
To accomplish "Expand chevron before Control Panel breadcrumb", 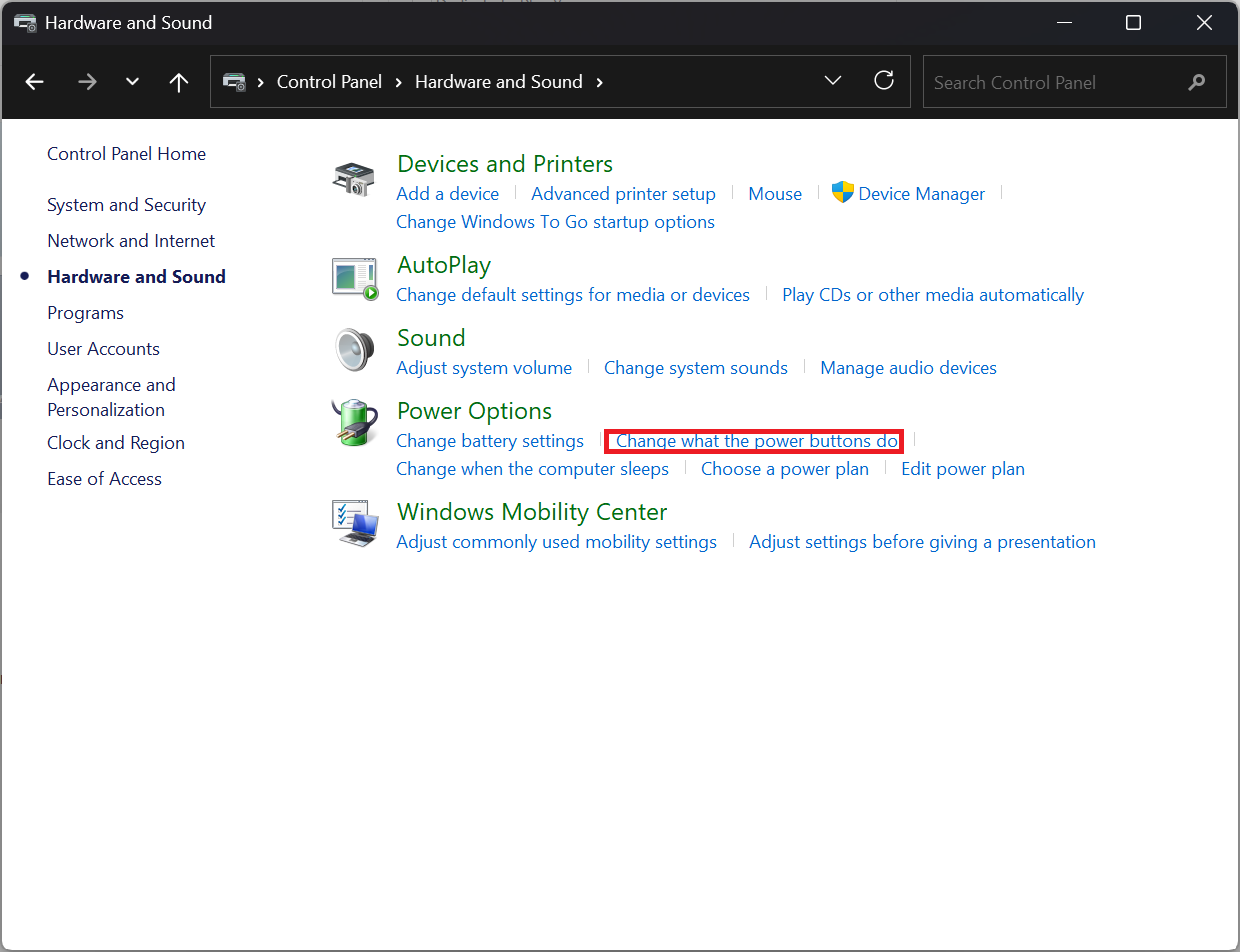I will tap(261, 82).
